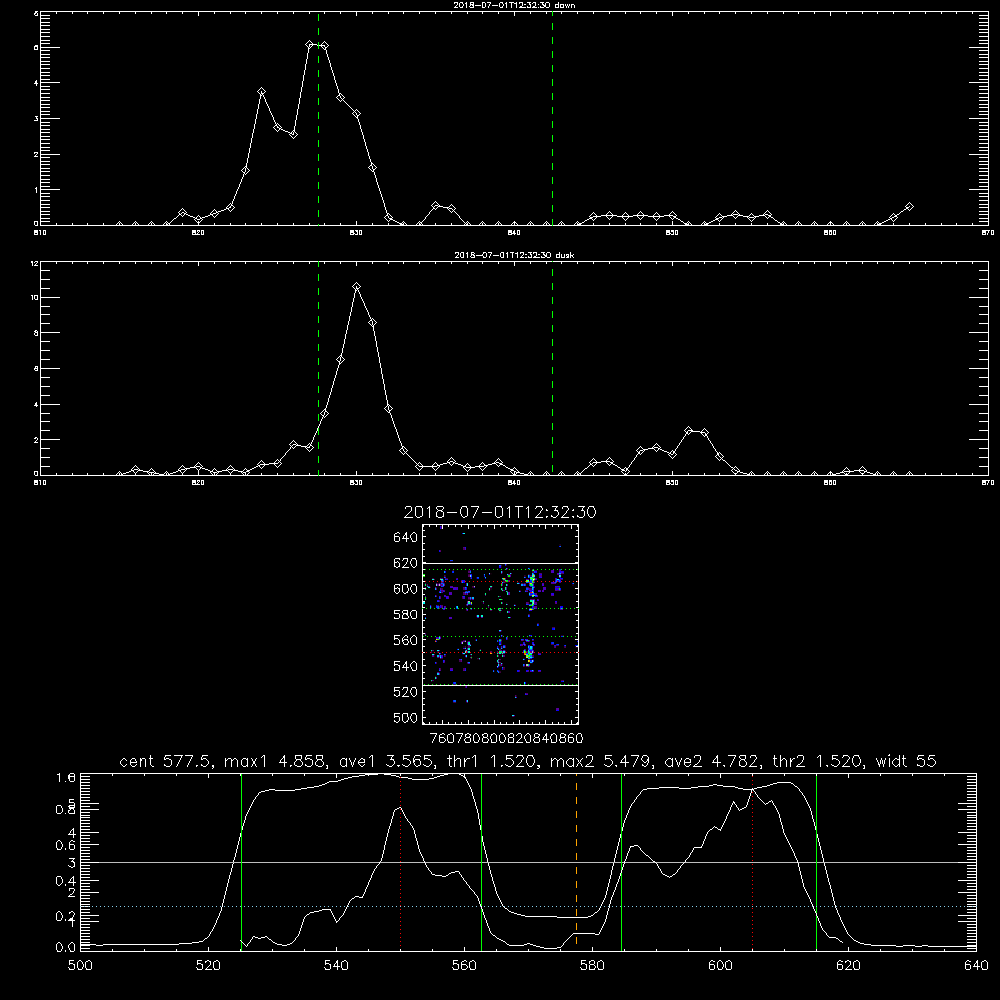Click the '580' y-axis label of spectral image
Screen dimensions: 1000x1000
click(x=406, y=615)
